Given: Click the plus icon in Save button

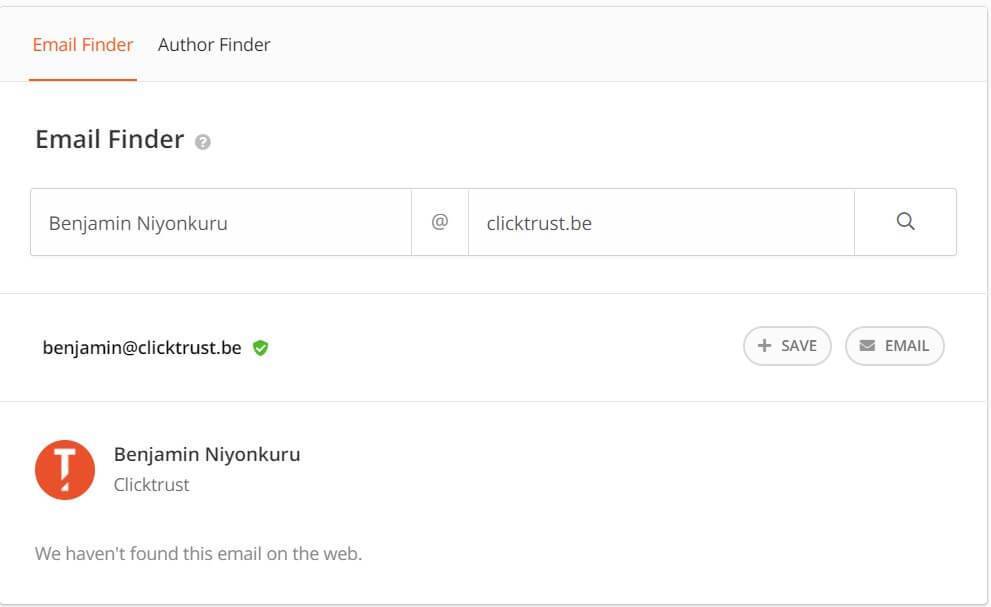Looking at the screenshot, I should click(x=764, y=345).
